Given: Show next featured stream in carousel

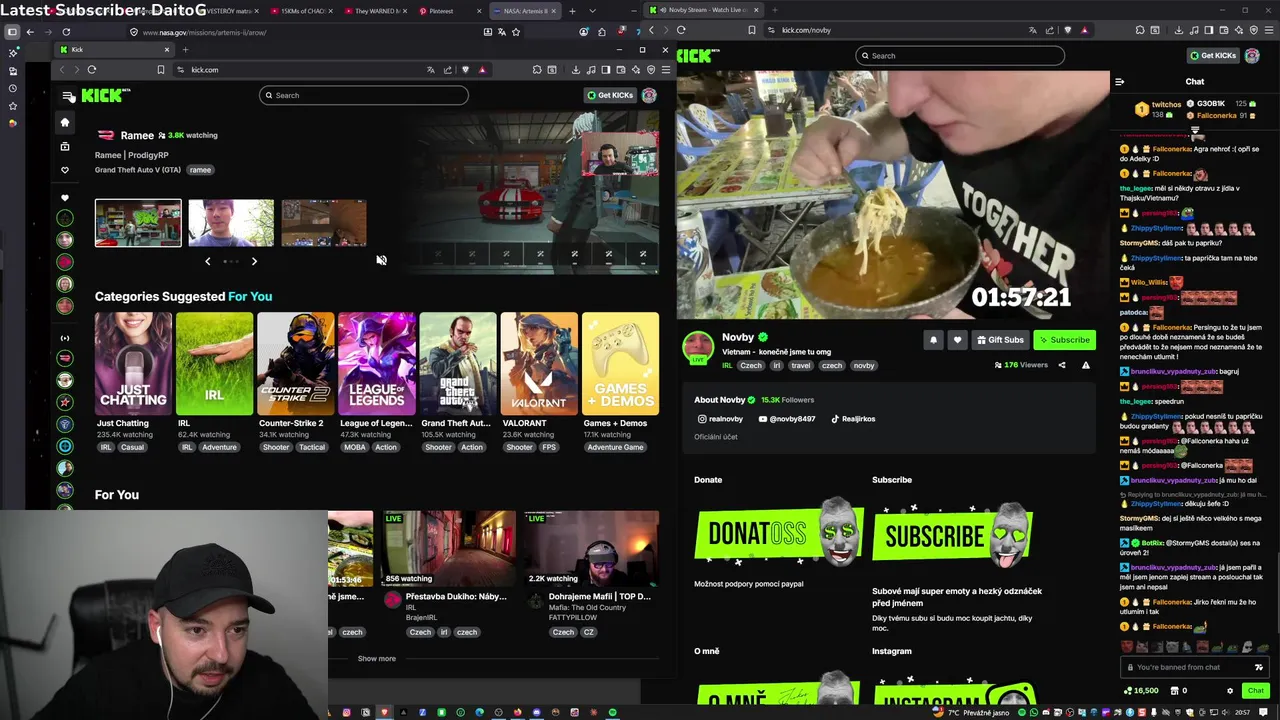Looking at the screenshot, I should click(x=254, y=261).
